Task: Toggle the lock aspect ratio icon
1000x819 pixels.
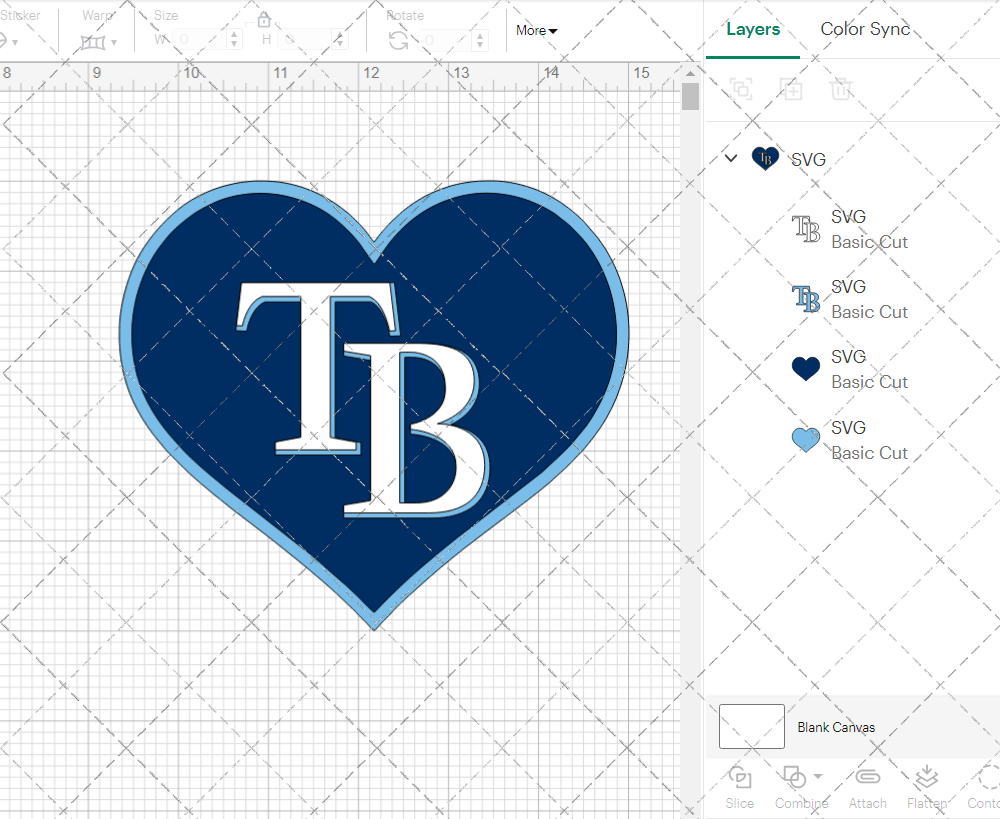Action: pyautogui.click(x=264, y=21)
